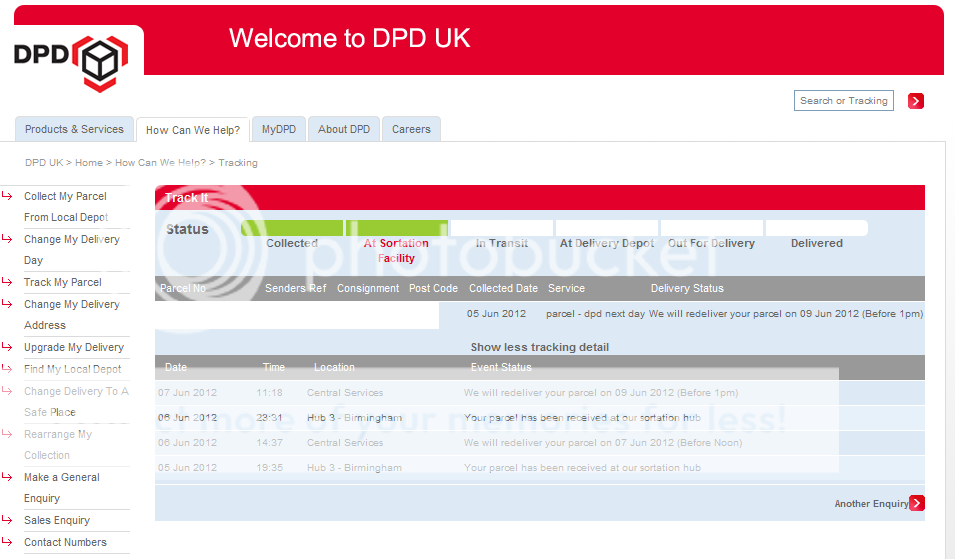
Task: Open Make a General Enquiry link
Action: point(62,487)
